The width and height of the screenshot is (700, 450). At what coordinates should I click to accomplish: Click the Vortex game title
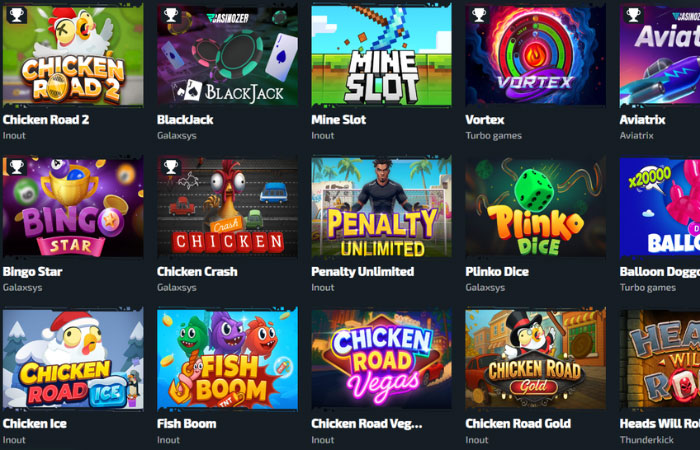(485, 120)
